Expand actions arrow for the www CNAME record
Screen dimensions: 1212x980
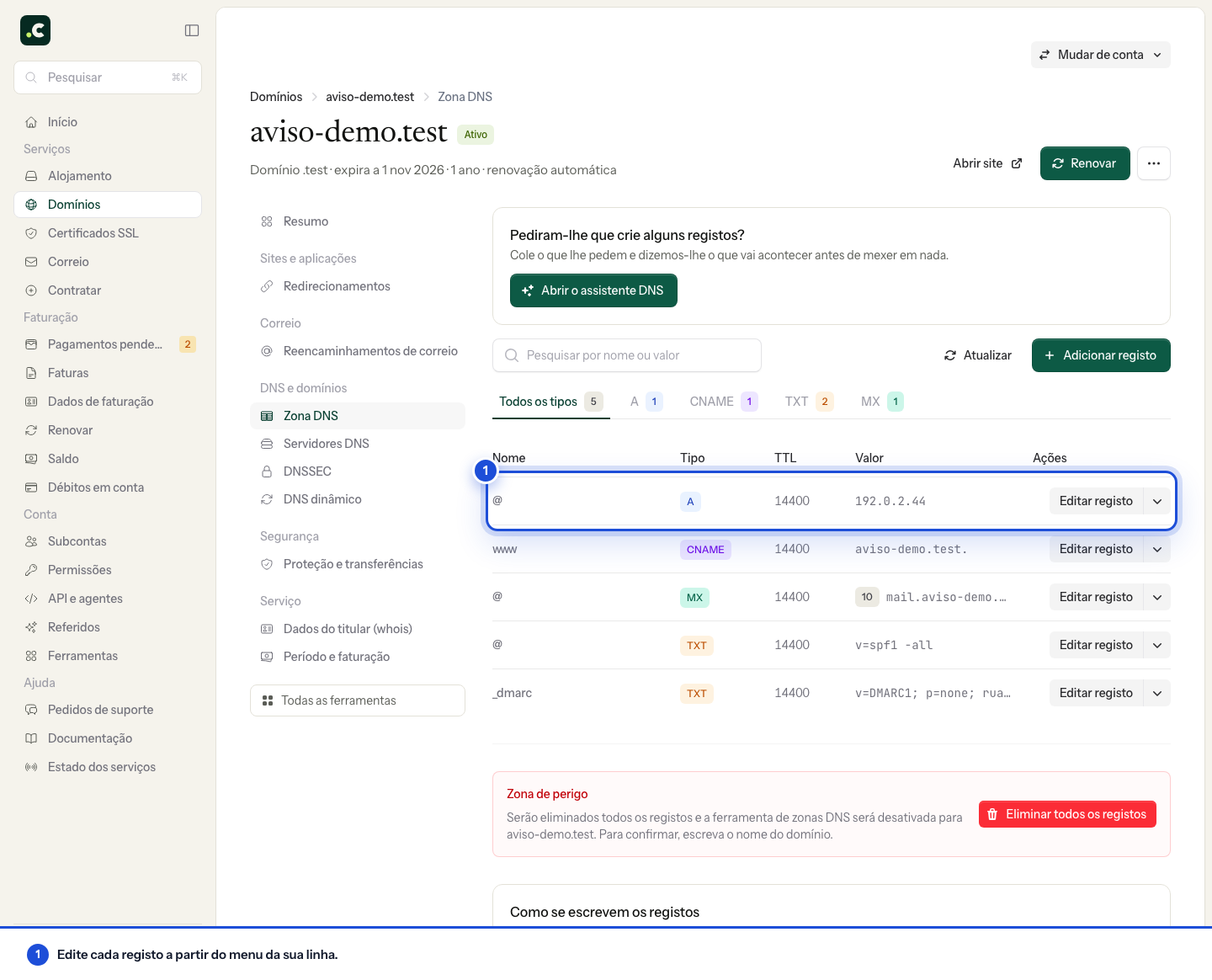pos(1157,549)
